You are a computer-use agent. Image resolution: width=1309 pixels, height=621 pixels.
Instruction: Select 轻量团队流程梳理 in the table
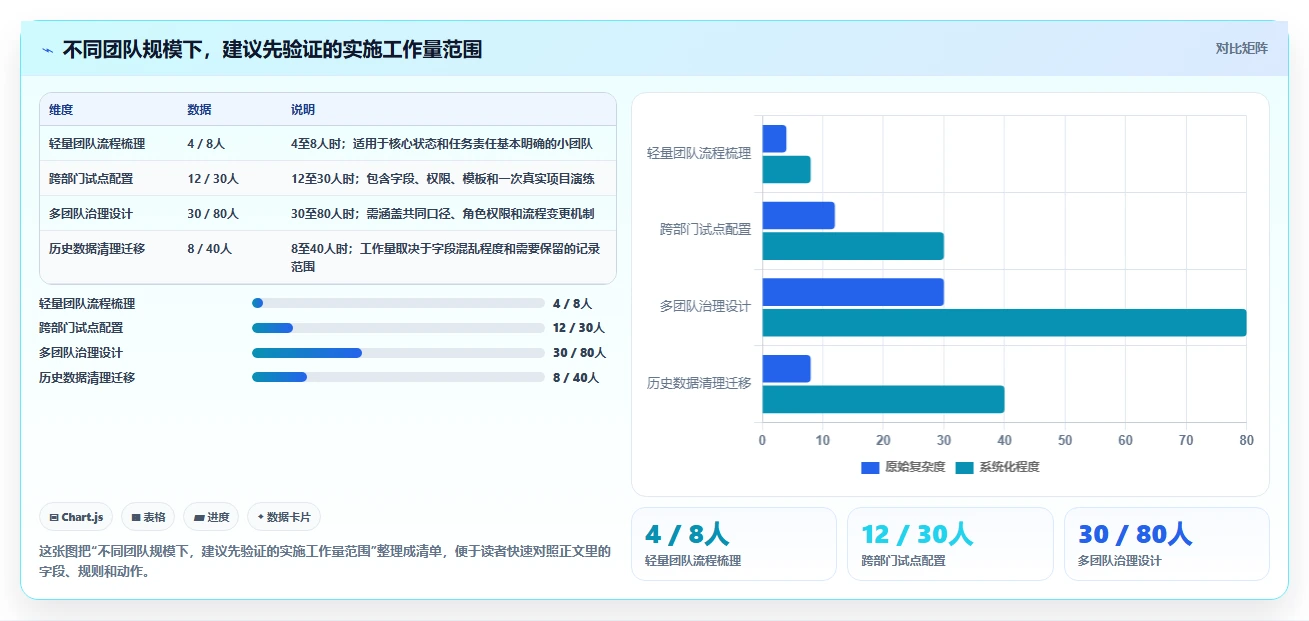coord(97,144)
